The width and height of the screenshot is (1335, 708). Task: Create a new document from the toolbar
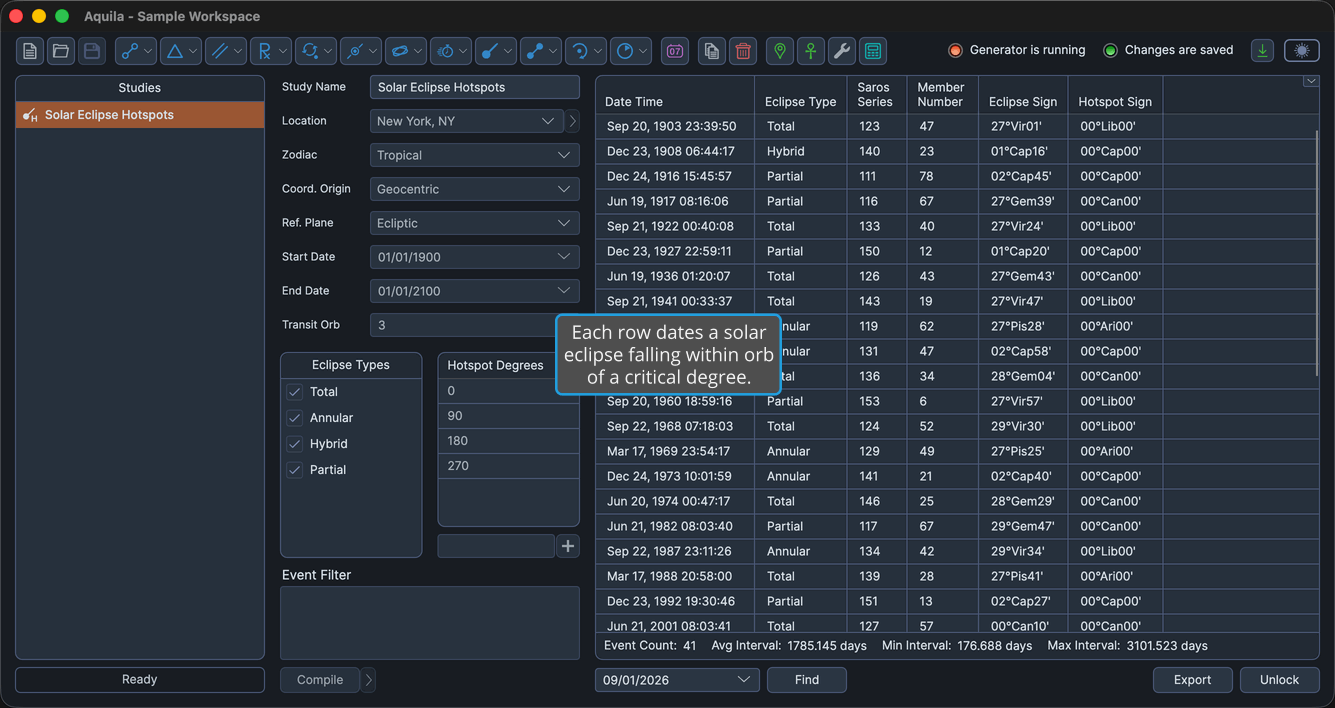(x=30, y=51)
